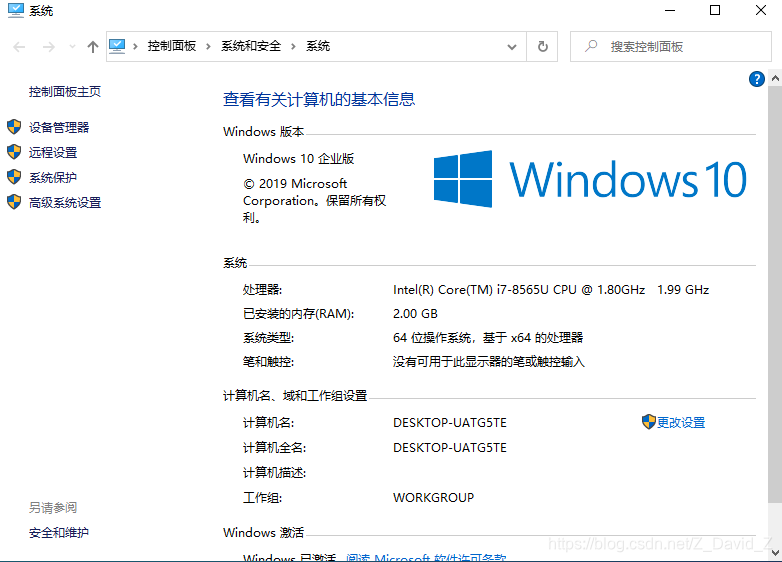Click the shield icon beside 高级系统设置
This screenshot has width=782, height=562.
(14, 202)
